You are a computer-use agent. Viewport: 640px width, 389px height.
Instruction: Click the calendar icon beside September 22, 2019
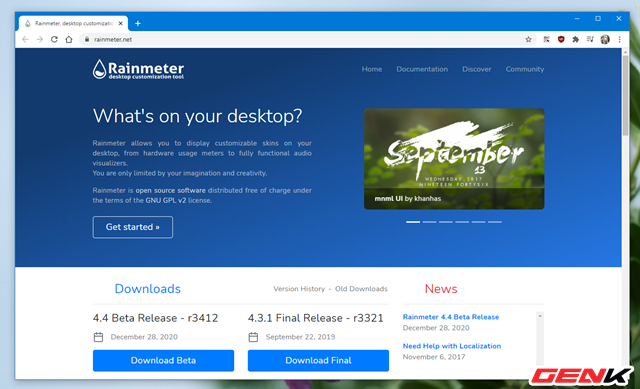click(253, 337)
